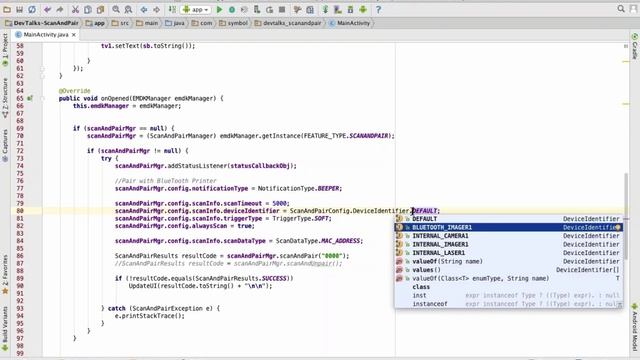Select the MainActivity breadcrumb class
This screenshot has height=360, width=640.
coord(349,23)
